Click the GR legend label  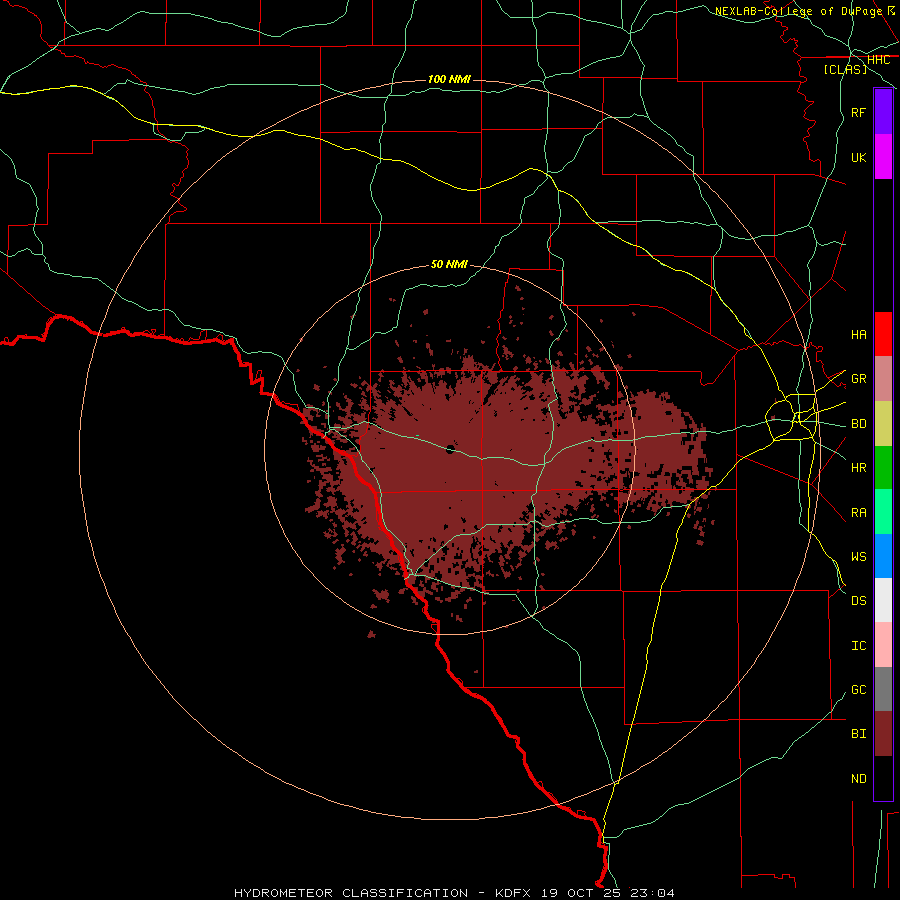(858, 379)
